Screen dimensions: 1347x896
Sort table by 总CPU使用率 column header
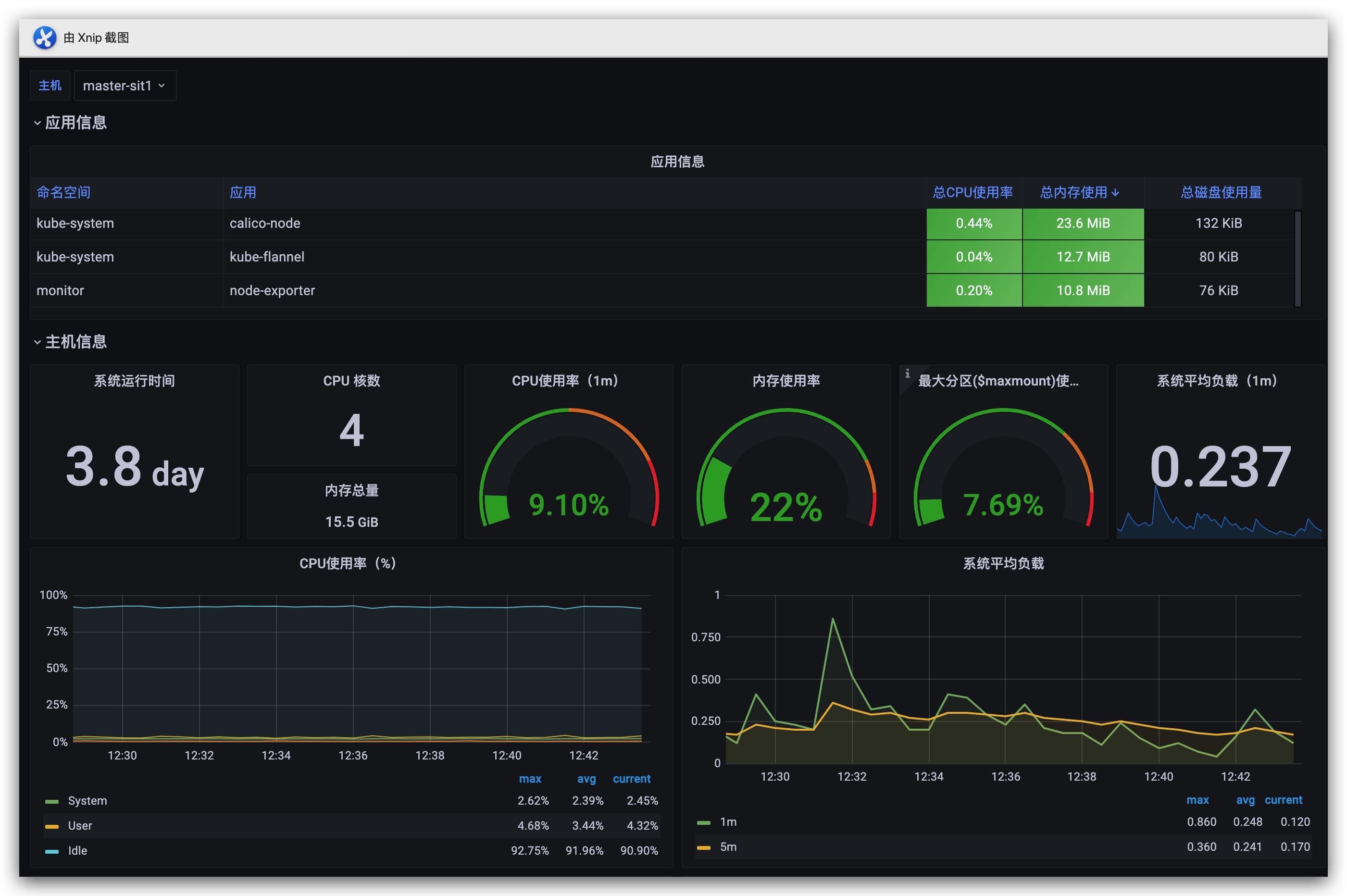point(972,193)
